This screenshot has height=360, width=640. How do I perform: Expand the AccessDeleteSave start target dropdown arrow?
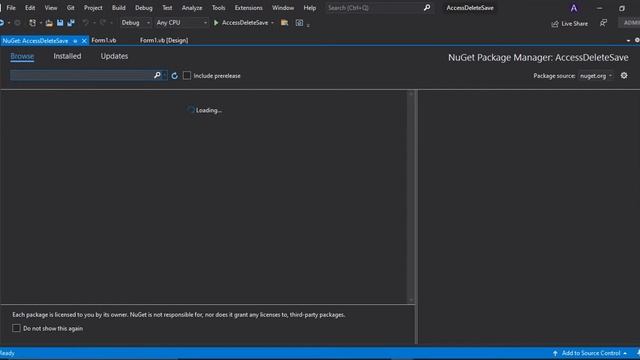click(x=273, y=23)
